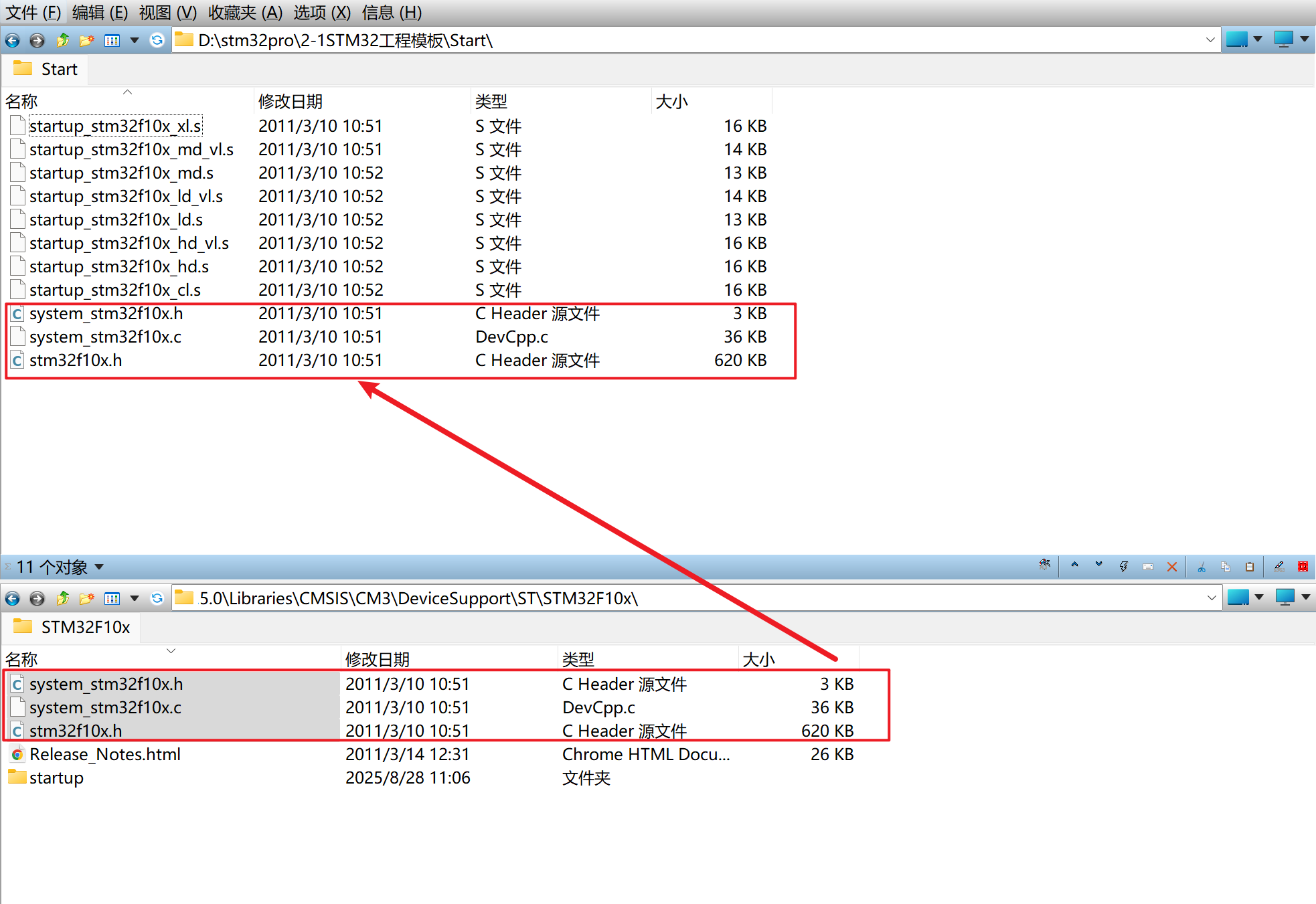The image size is (1316, 904).
Task: Click the computer icon in bottom pane
Action: click(1285, 598)
